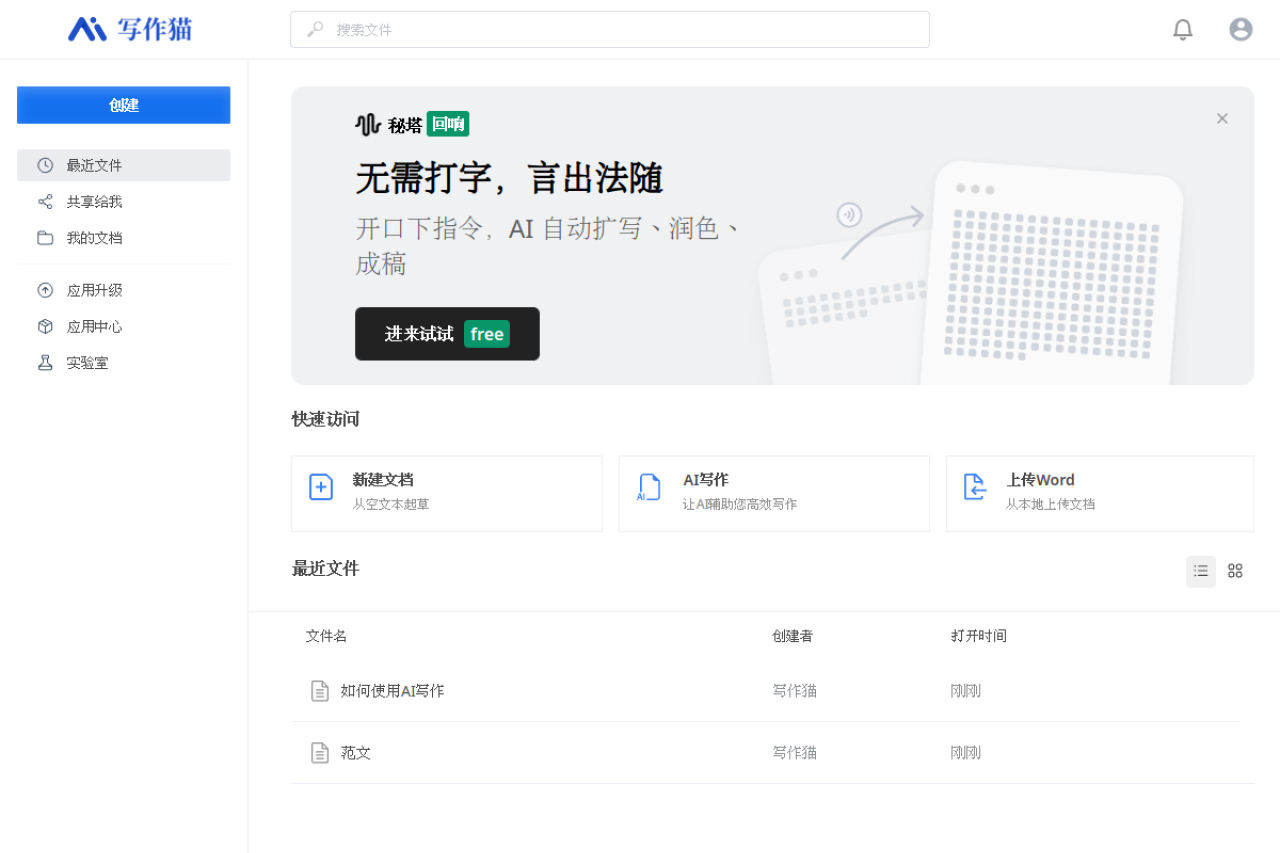Click the 快速访问 heading
The image size is (1280, 853).
326,419
